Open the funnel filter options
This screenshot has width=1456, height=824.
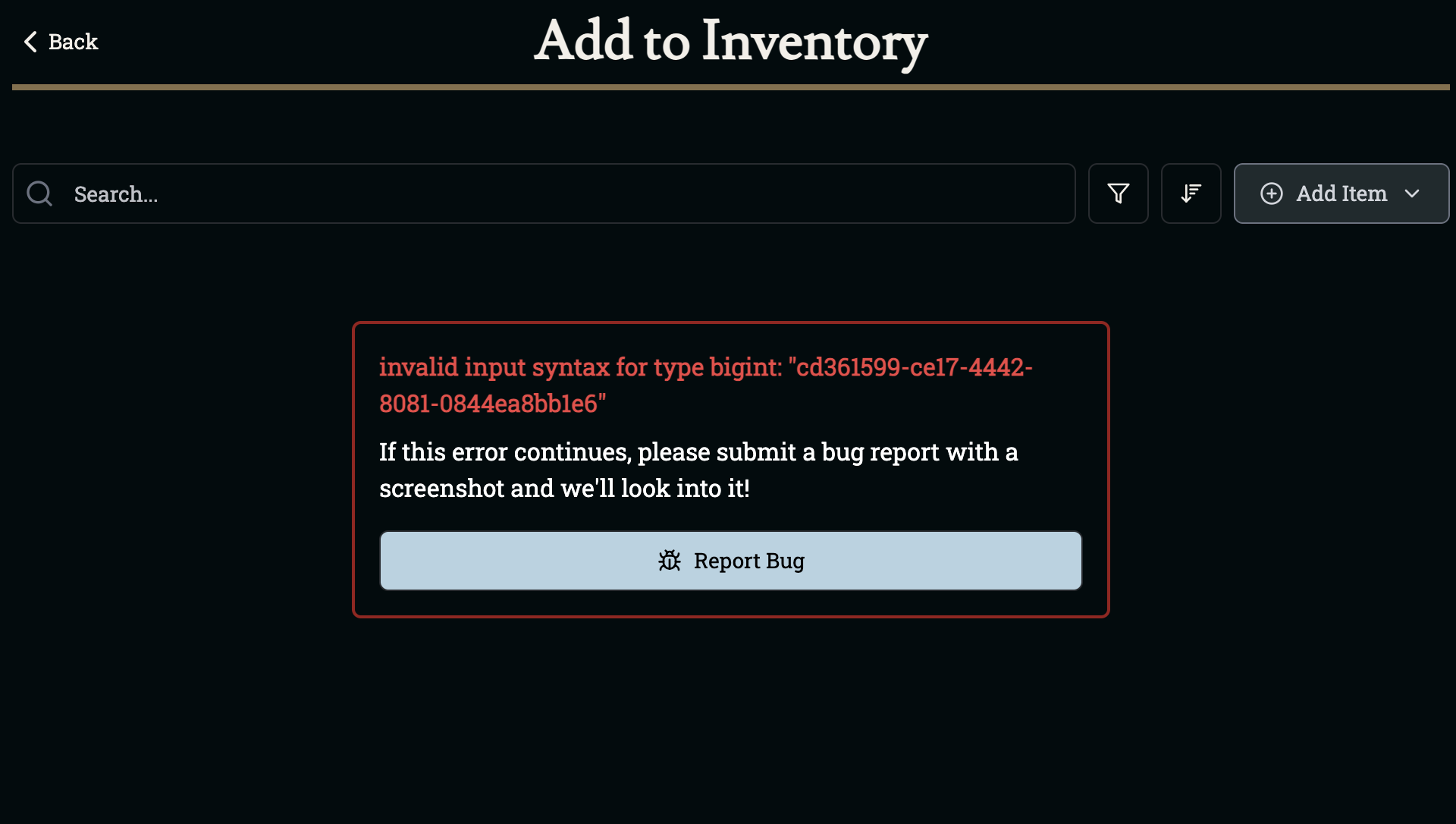[x=1118, y=193]
